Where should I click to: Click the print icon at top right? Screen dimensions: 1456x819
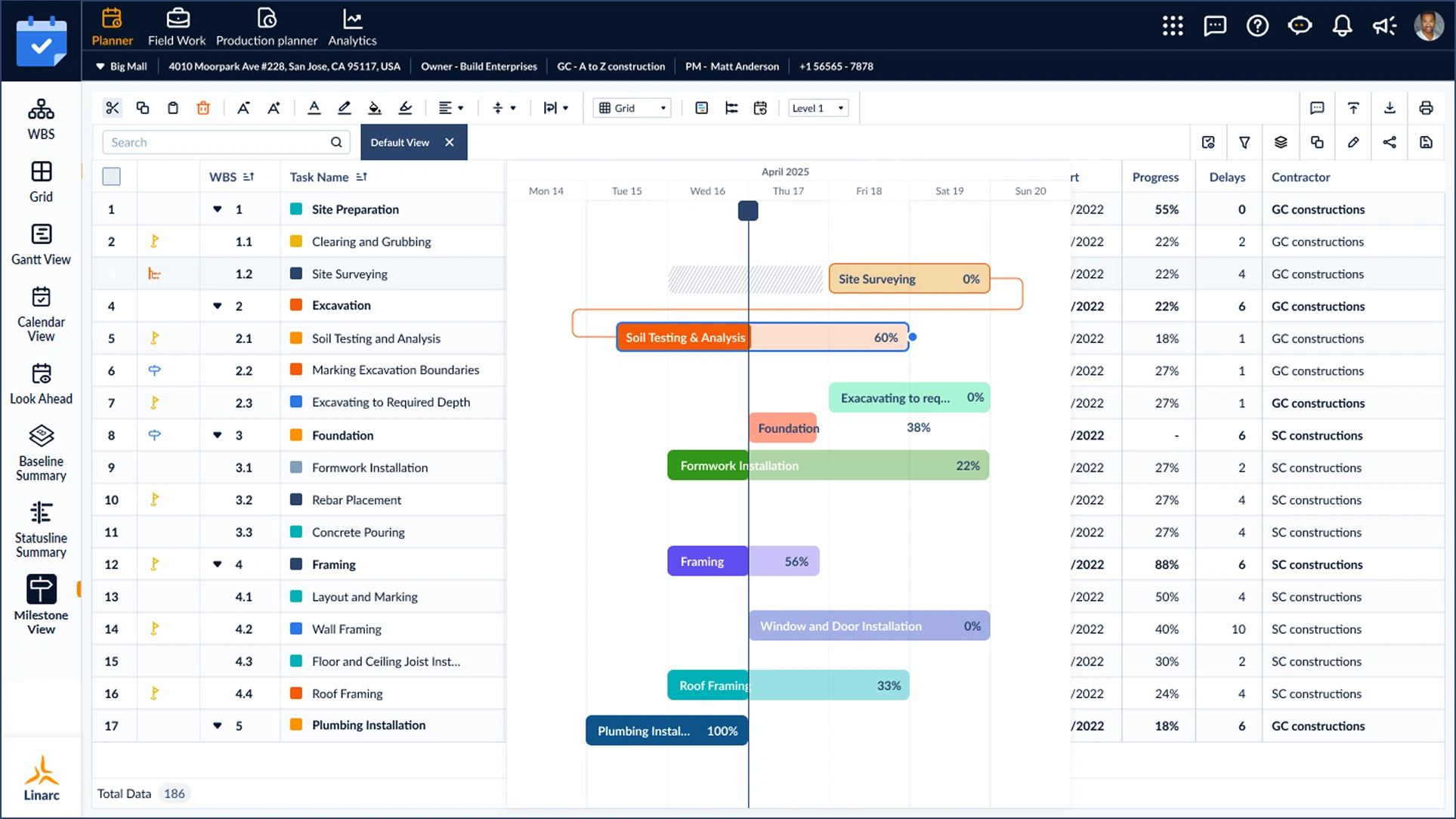click(1425, 108)
